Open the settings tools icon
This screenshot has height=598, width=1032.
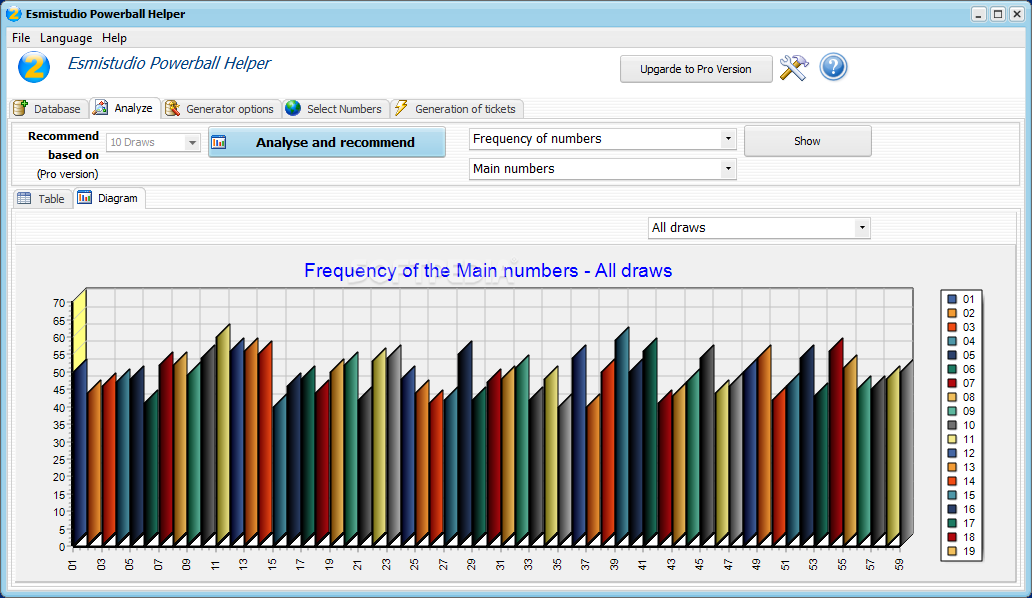pos(794,68)
